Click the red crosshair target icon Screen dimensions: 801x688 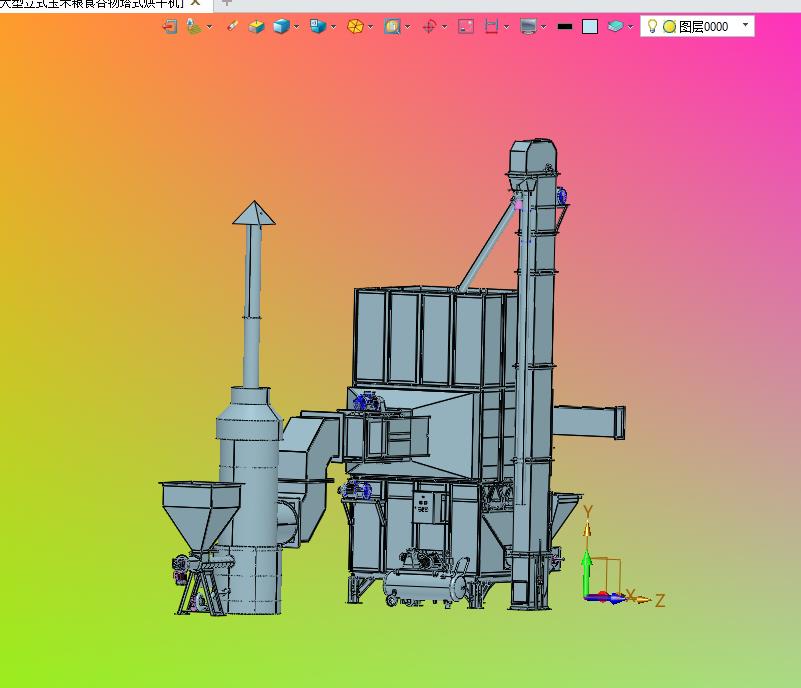[x=429, y=26]
